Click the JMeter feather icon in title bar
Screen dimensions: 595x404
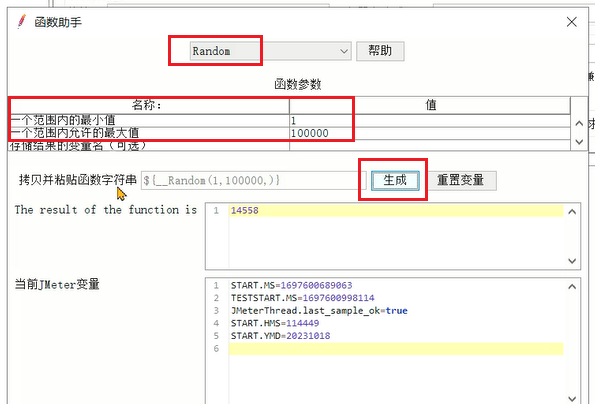(x=22, y=22)
